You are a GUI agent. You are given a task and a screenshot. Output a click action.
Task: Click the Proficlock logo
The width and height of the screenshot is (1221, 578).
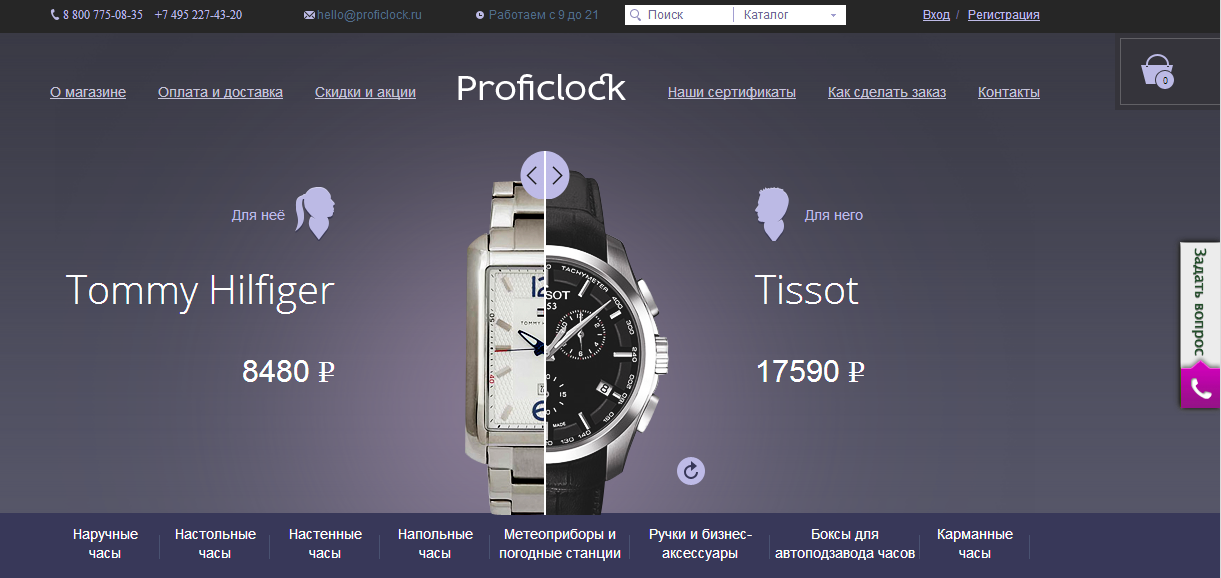[541, 88]
